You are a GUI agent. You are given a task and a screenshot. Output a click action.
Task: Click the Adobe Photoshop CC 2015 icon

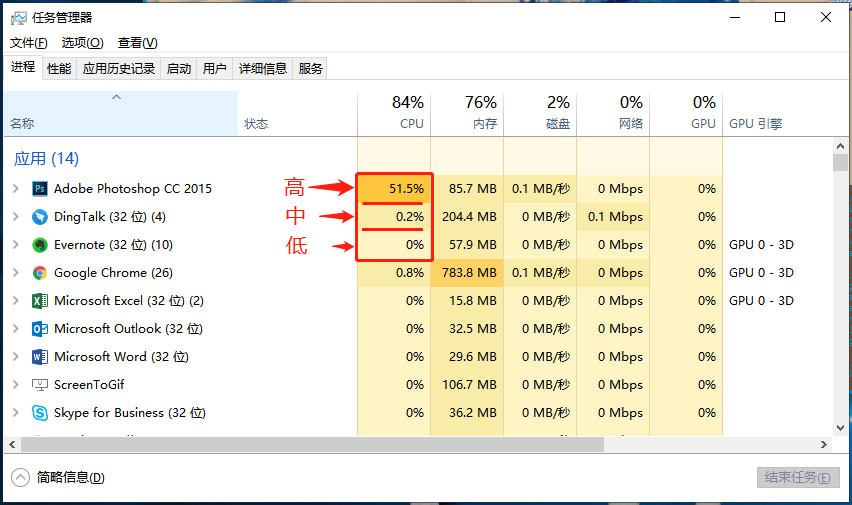[x=40, y=188]
